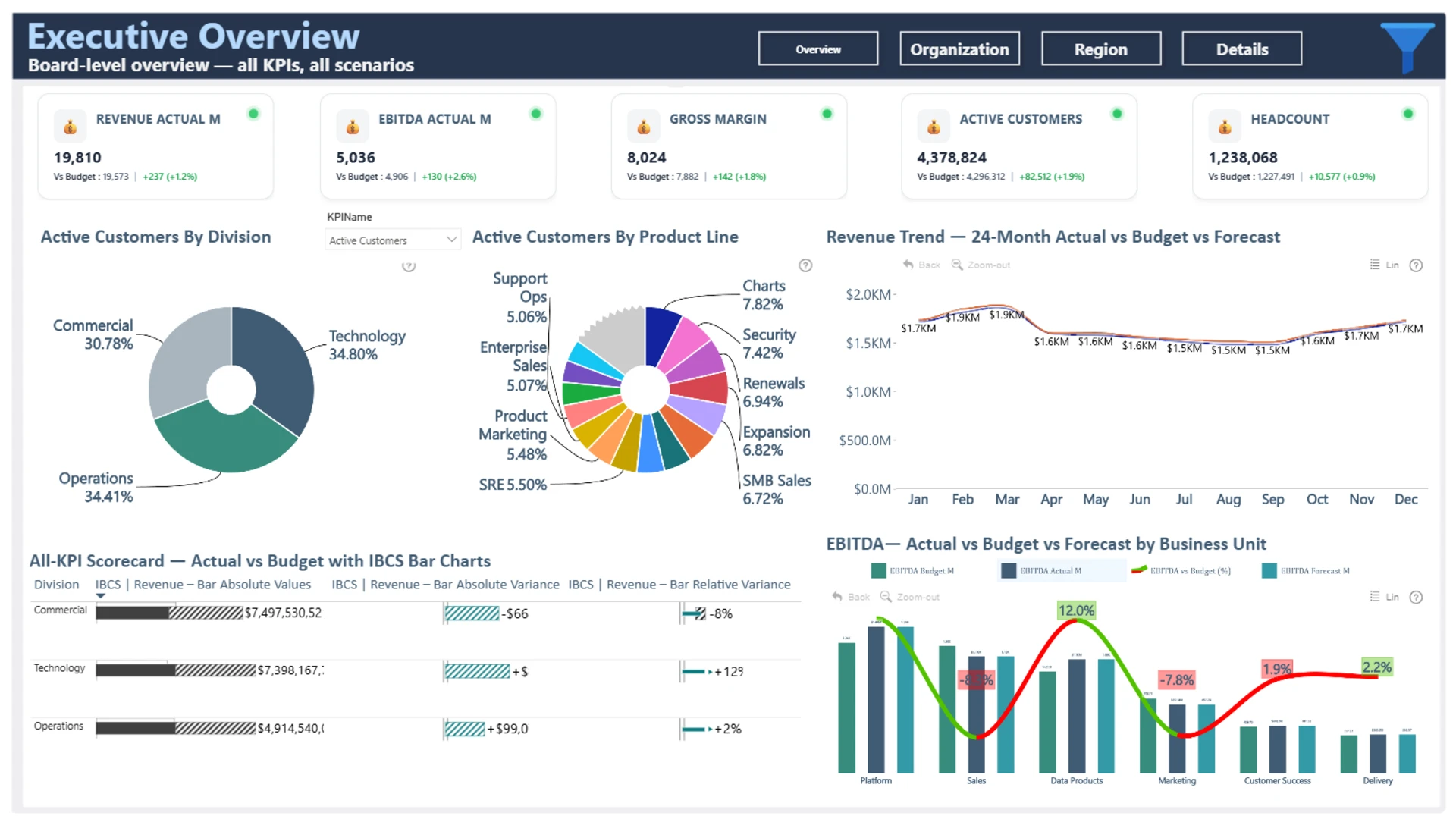Viewport: 1456px width, 819px height.
Task: Open the KPIName Active Customers dropdown
Action: point(392,240)
